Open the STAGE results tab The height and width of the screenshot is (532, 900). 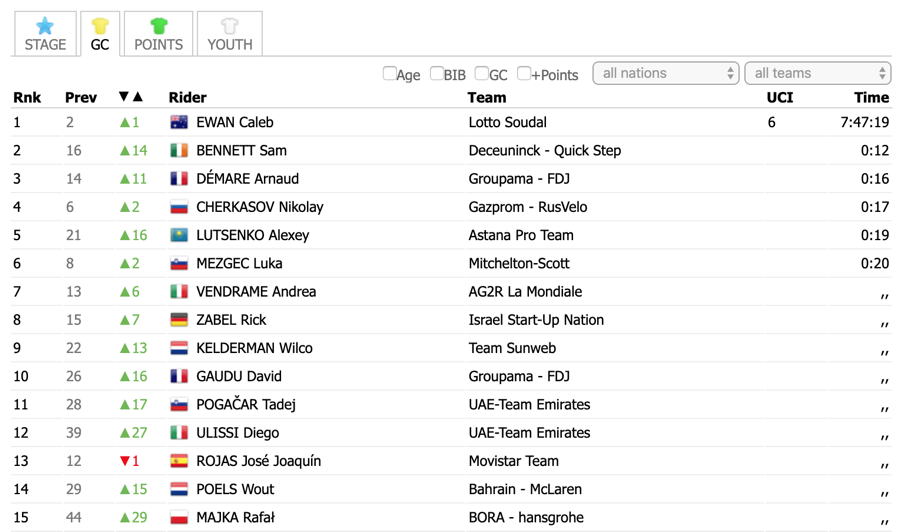pos(45,33)
